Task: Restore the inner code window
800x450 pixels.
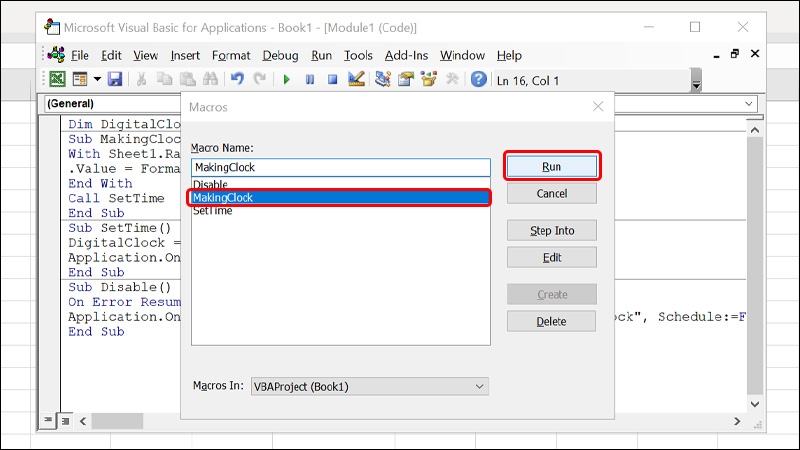Action: tap(735, 54)
